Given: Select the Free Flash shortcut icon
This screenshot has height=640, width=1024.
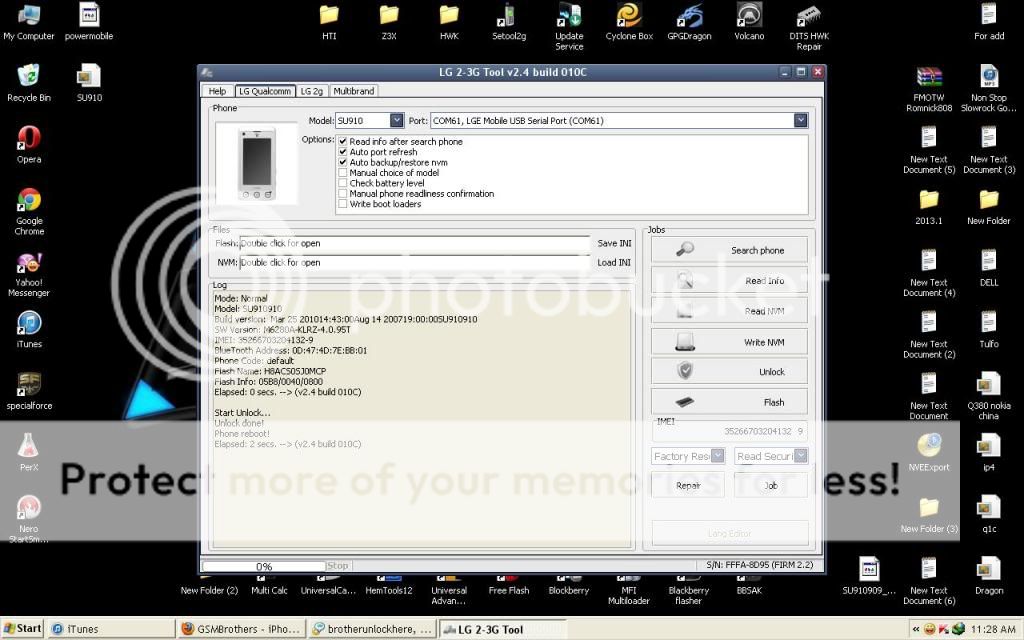Looking at the screenshot, I should tap(509, 584).
